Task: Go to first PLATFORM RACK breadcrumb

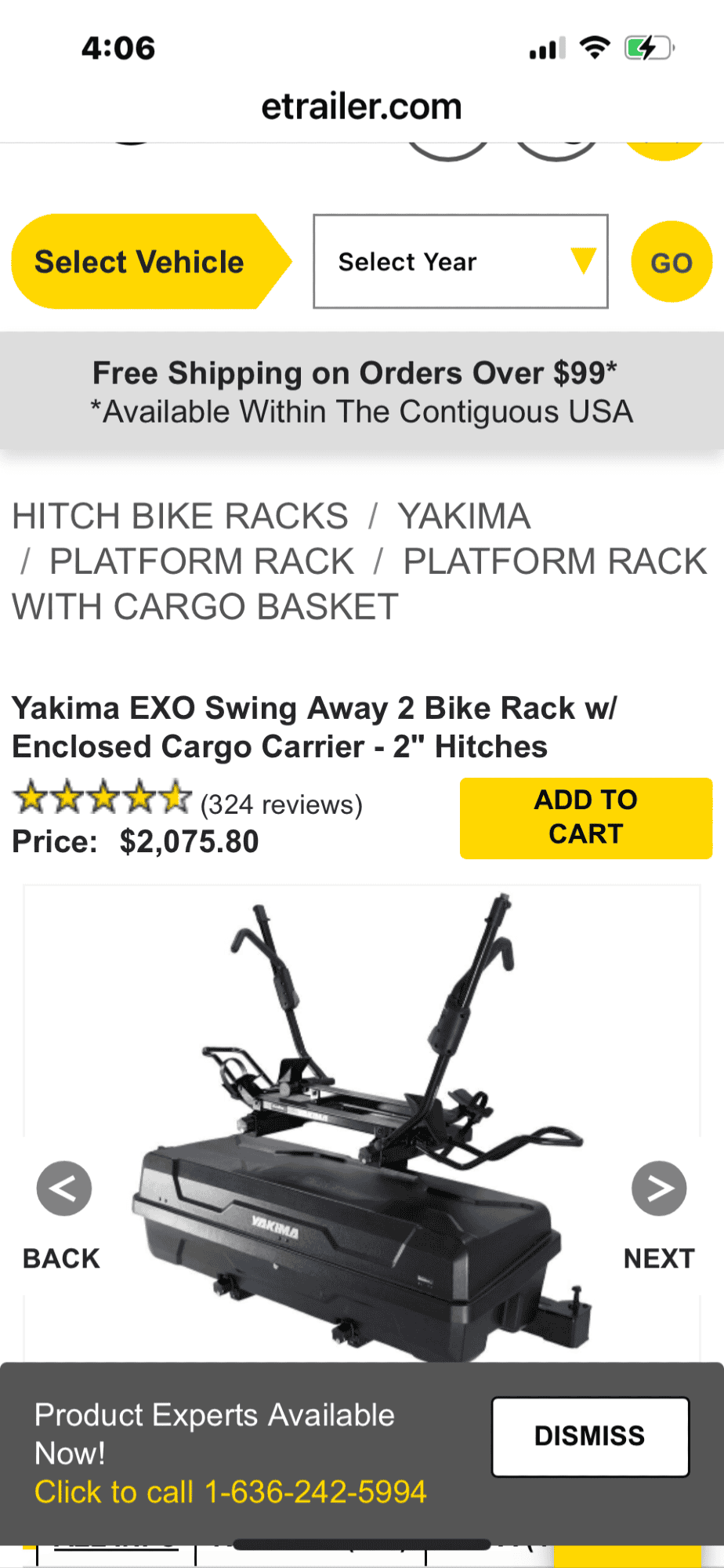Action: tap(202, 561)
